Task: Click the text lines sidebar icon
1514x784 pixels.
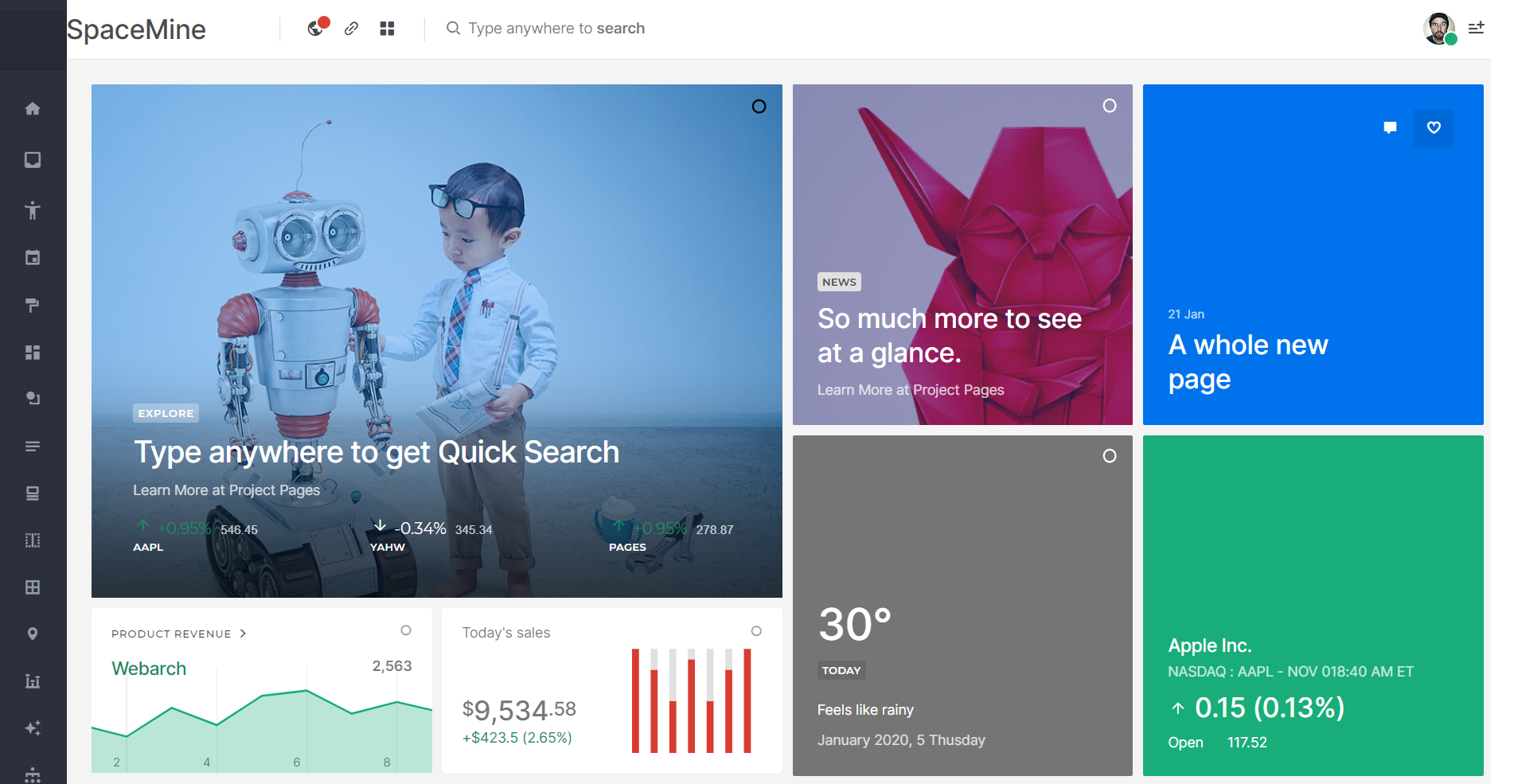Action: tap(33, 447)
